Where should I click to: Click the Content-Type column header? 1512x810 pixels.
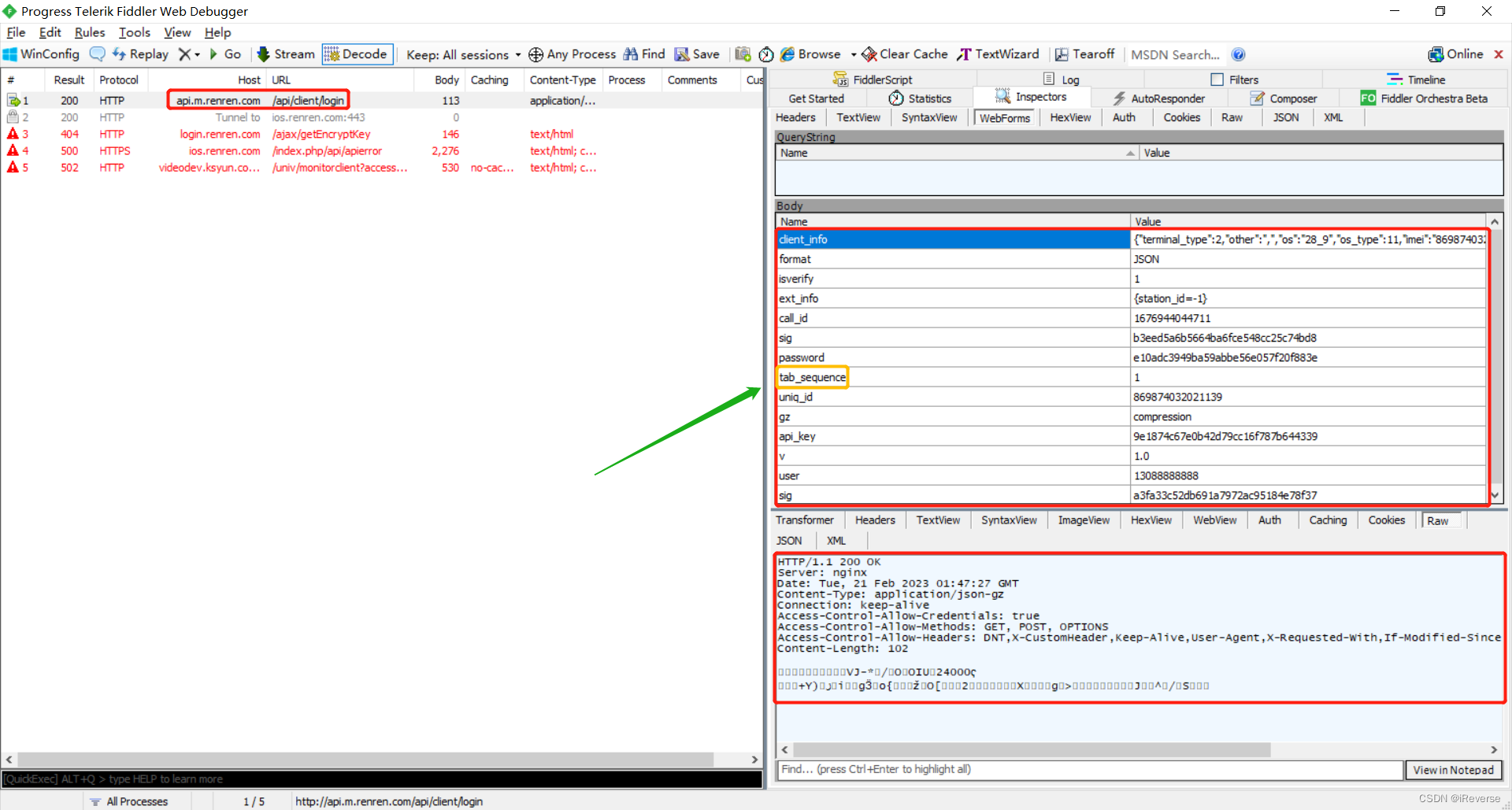pos(563,80)
